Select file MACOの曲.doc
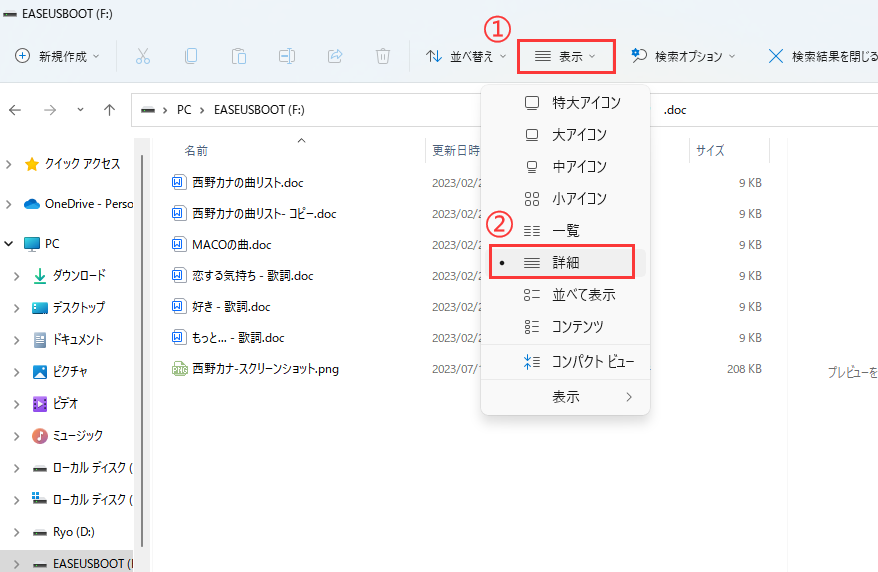Viewport: 878px width, 572px height. (x=232, y=245)
